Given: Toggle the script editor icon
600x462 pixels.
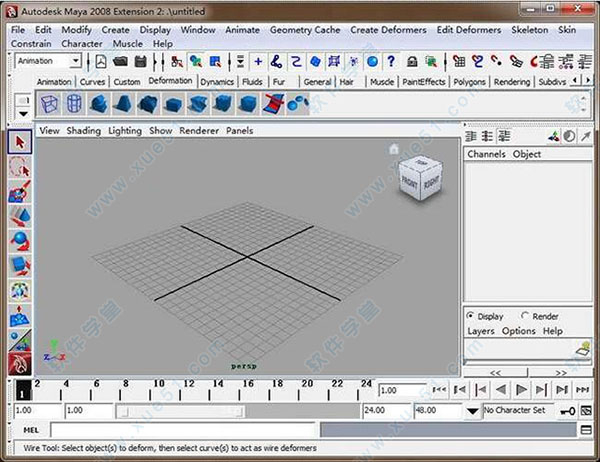Looking at the screenshot, I should click(586, 430).
